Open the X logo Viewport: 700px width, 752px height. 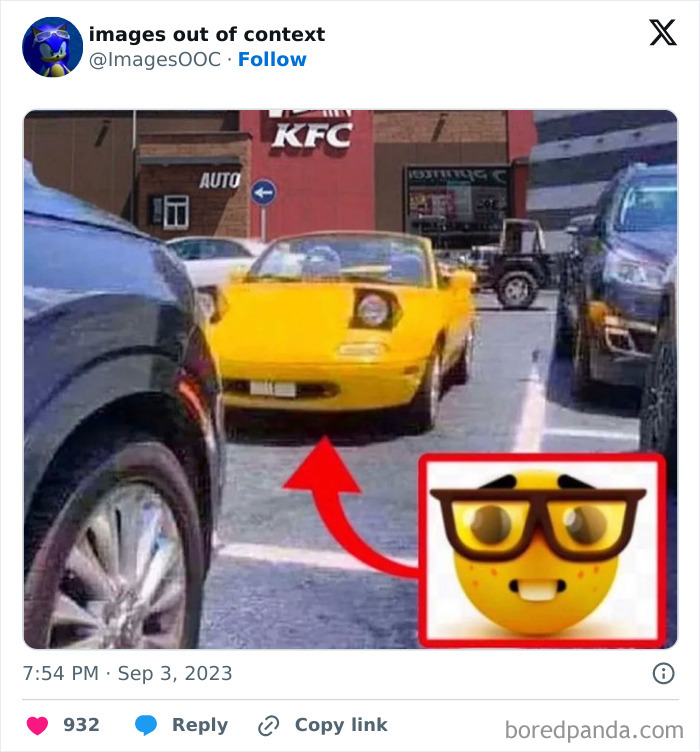(662, 34)
